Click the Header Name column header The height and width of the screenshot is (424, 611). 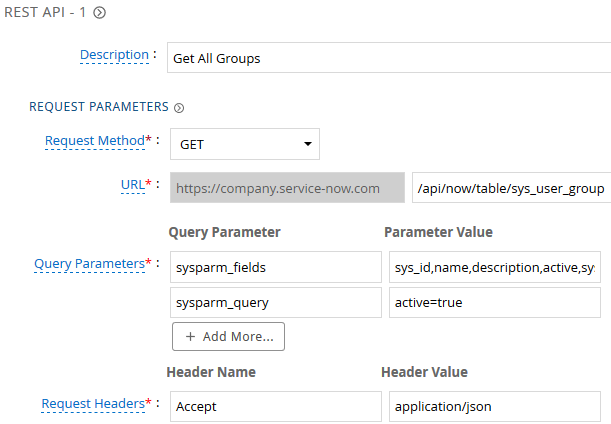211,372
